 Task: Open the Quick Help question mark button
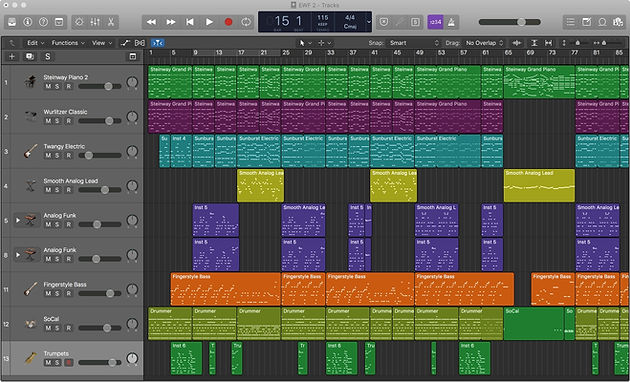[43, 22]
